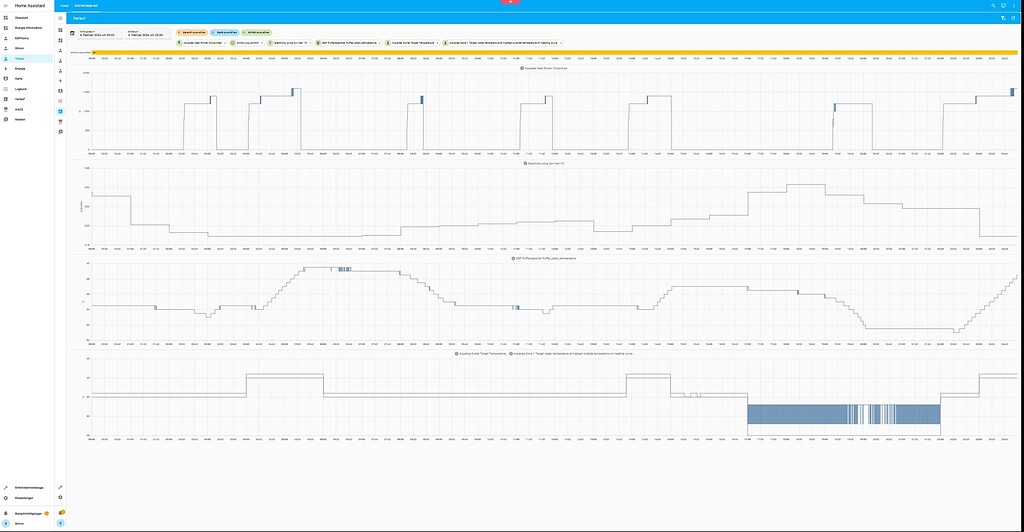
Task: Remove the Aquarea Outlet Target Temperature chip
Action: click(438, 43)
